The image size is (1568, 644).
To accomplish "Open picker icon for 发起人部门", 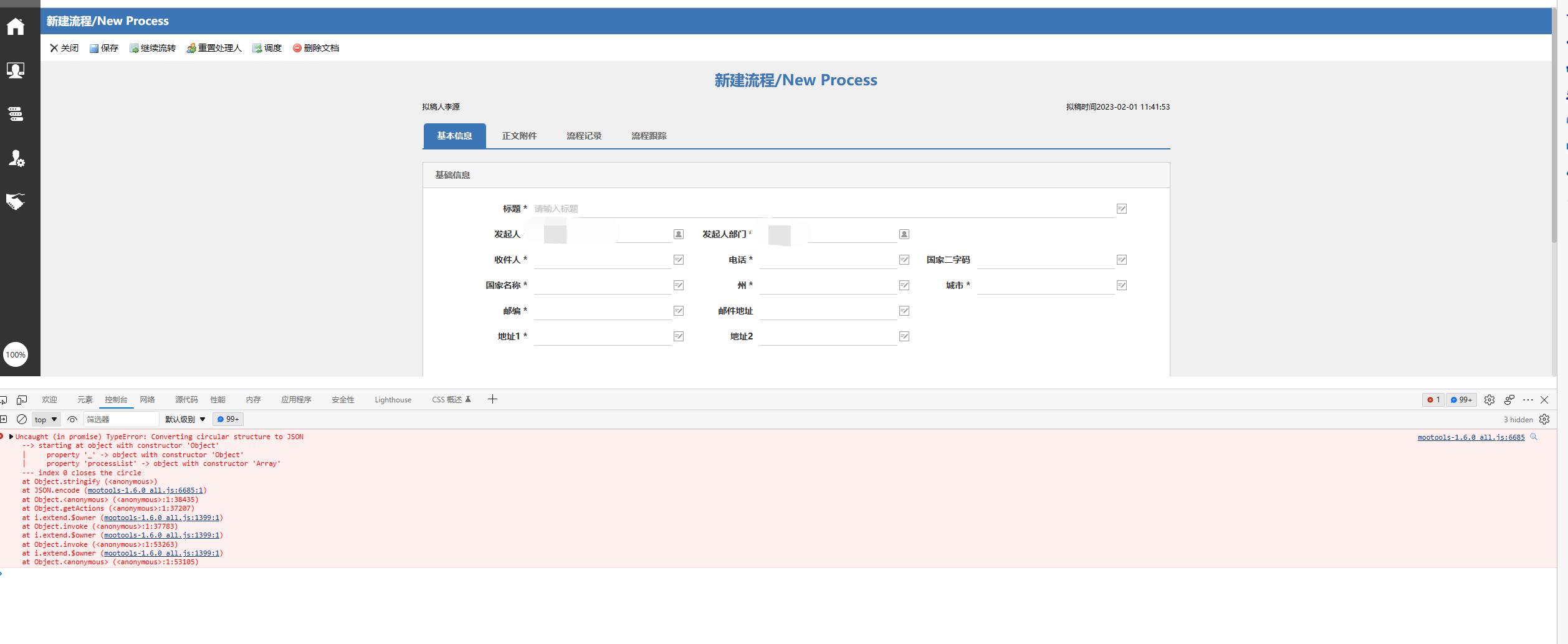I will pyautogui.click(x=904, y=234).
